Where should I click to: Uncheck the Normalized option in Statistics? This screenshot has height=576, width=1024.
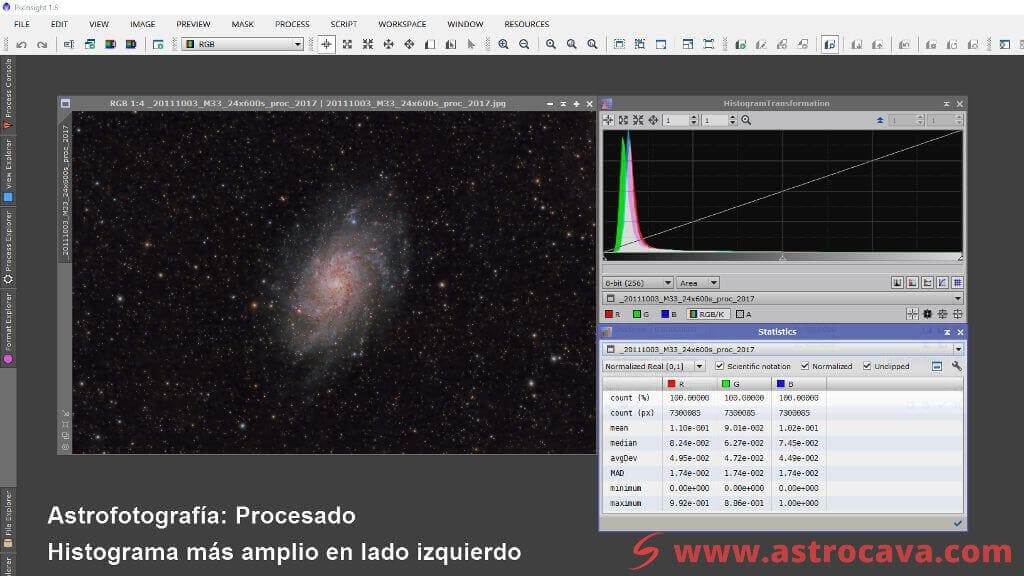point(804,366)
